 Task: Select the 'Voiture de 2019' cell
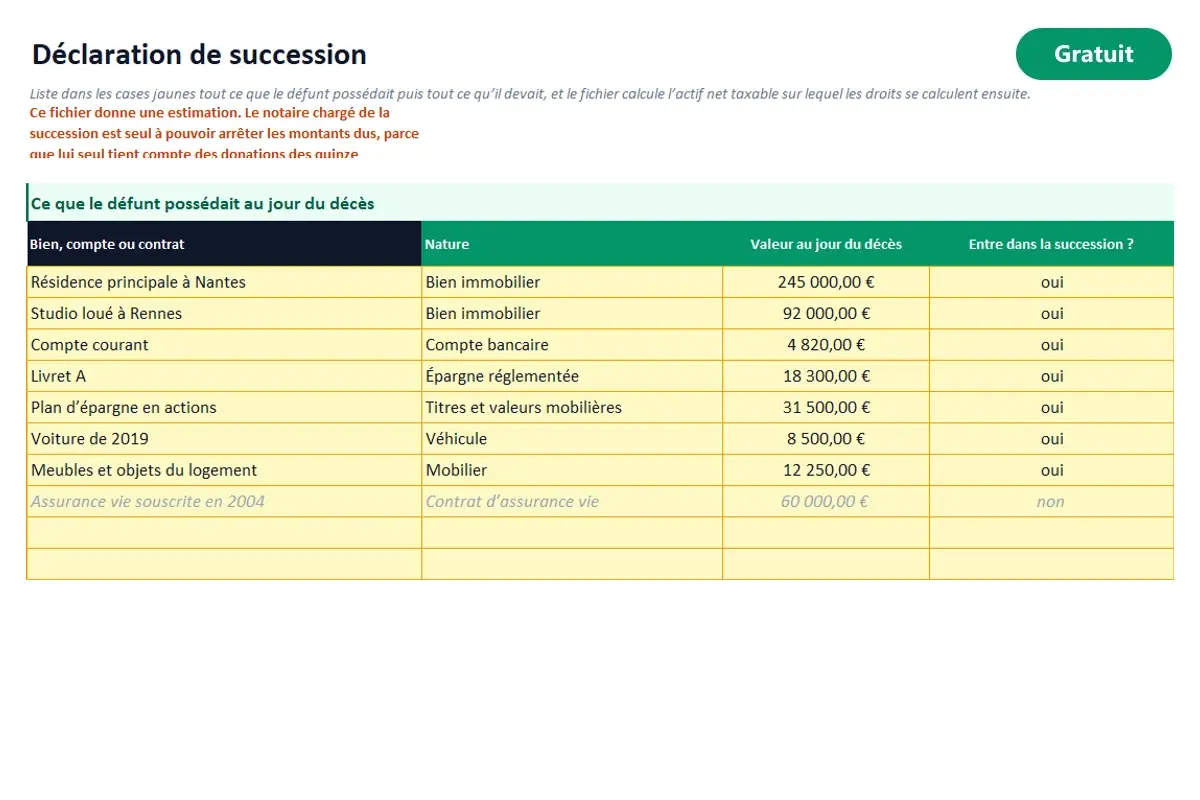tap(224, 439)
